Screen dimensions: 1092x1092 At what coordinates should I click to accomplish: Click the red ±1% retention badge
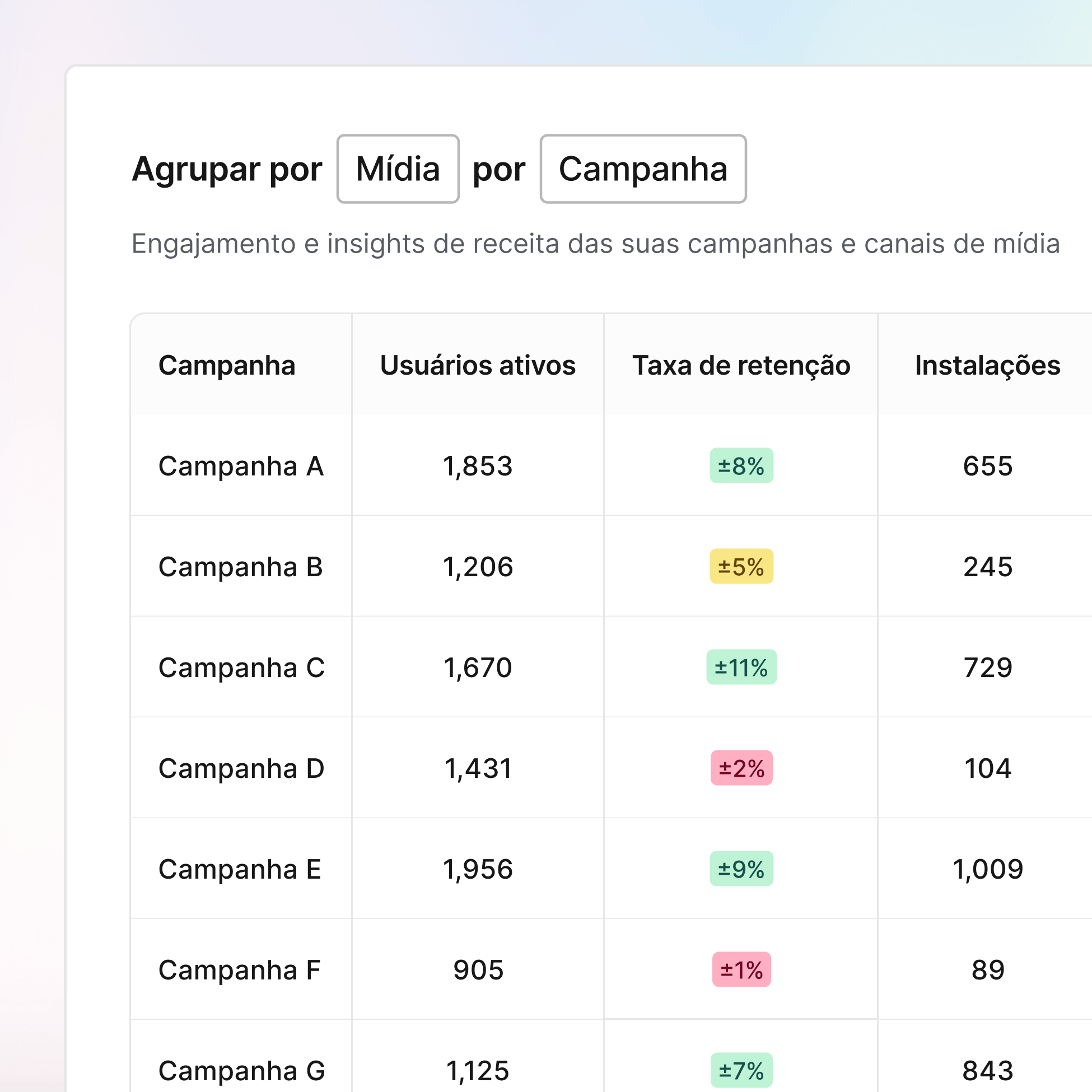(741, 970)
